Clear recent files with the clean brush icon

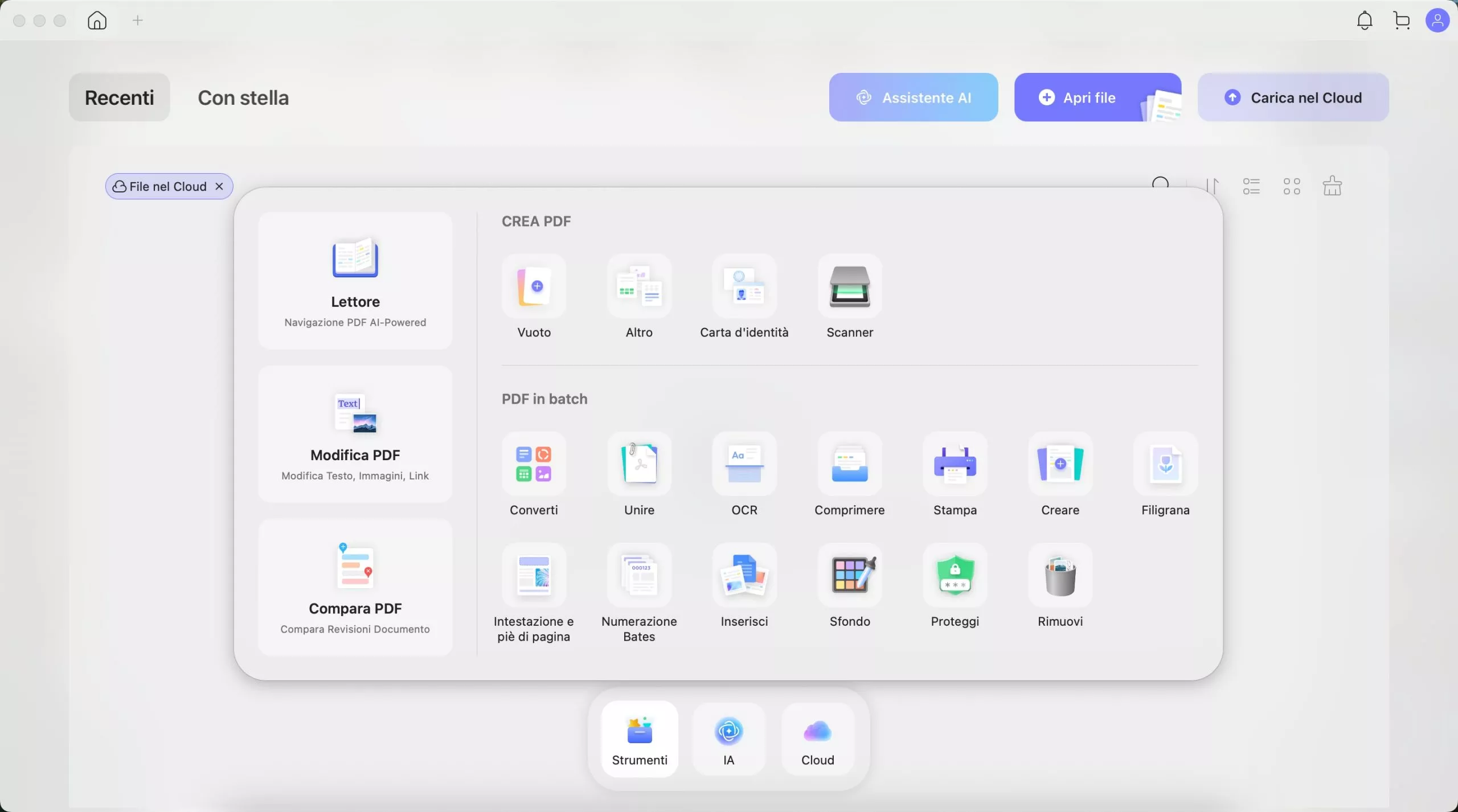(1333, 186)
